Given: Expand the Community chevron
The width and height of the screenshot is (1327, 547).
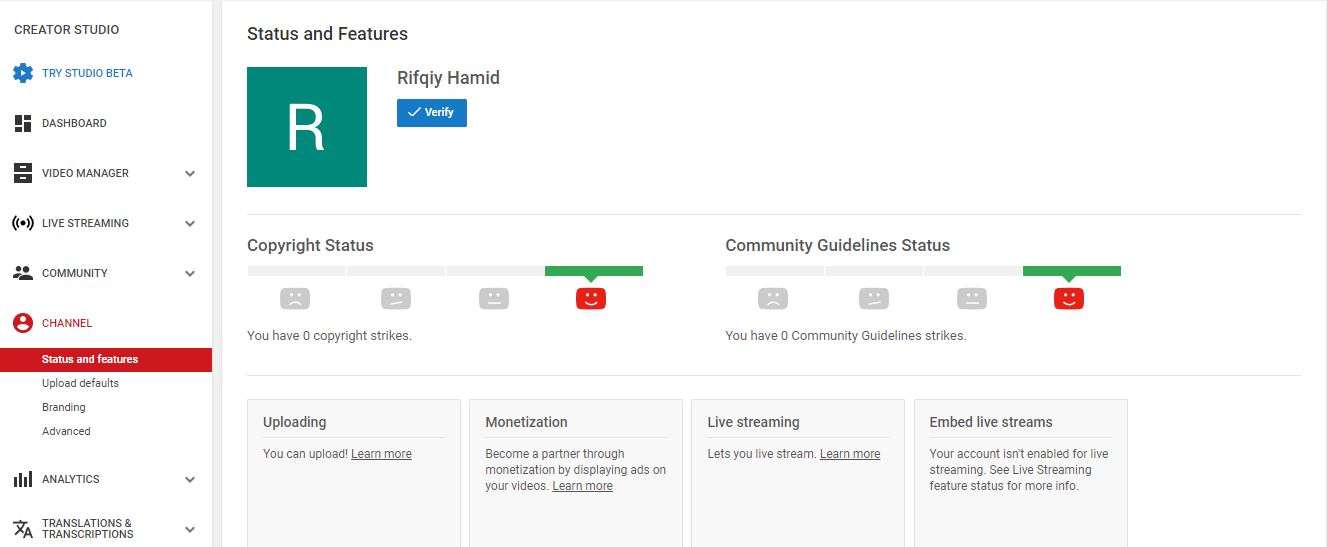Looking at the screenshot, I should 190,273.
